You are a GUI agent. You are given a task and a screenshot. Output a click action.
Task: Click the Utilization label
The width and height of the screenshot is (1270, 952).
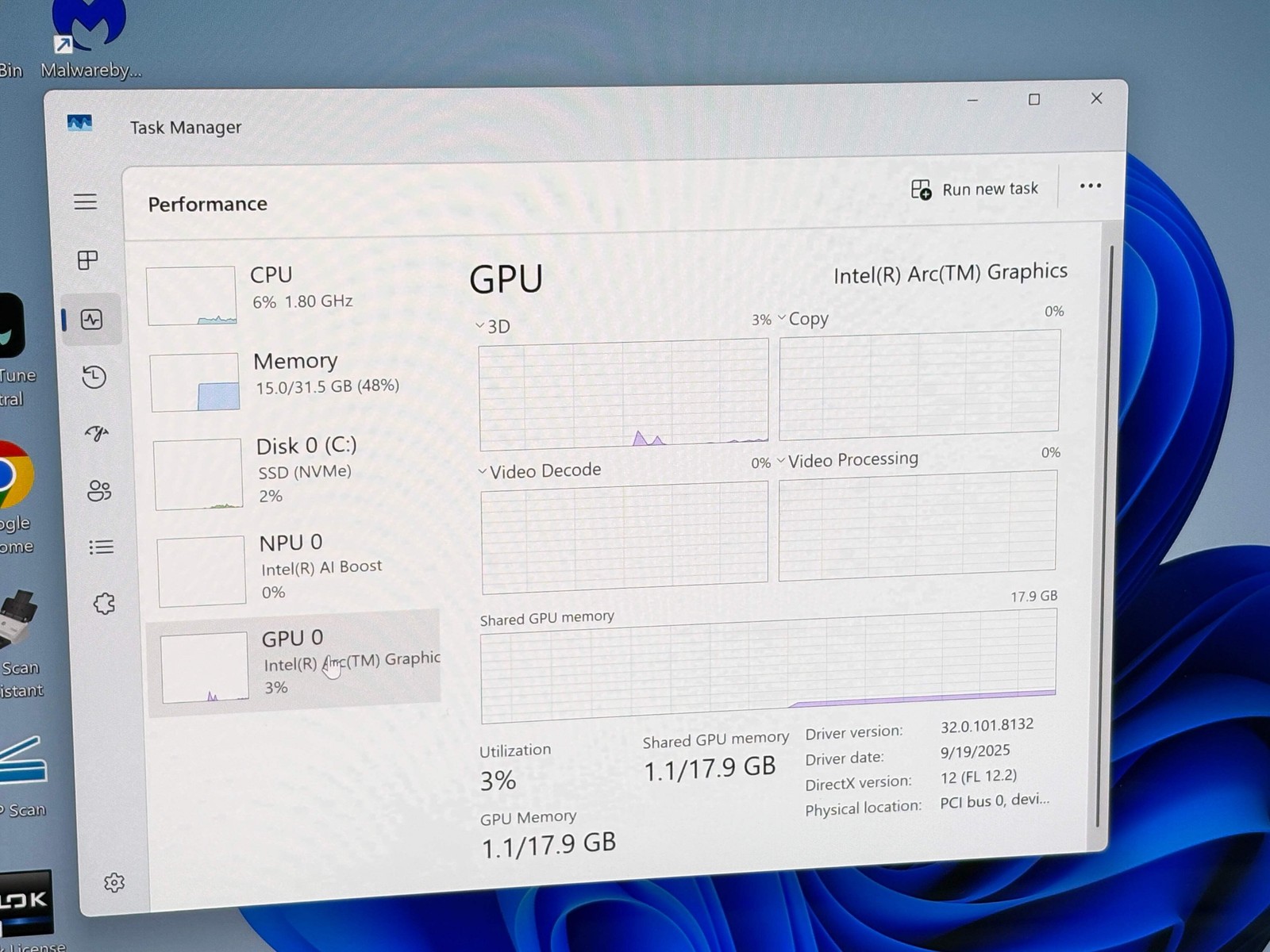[515, 750]
